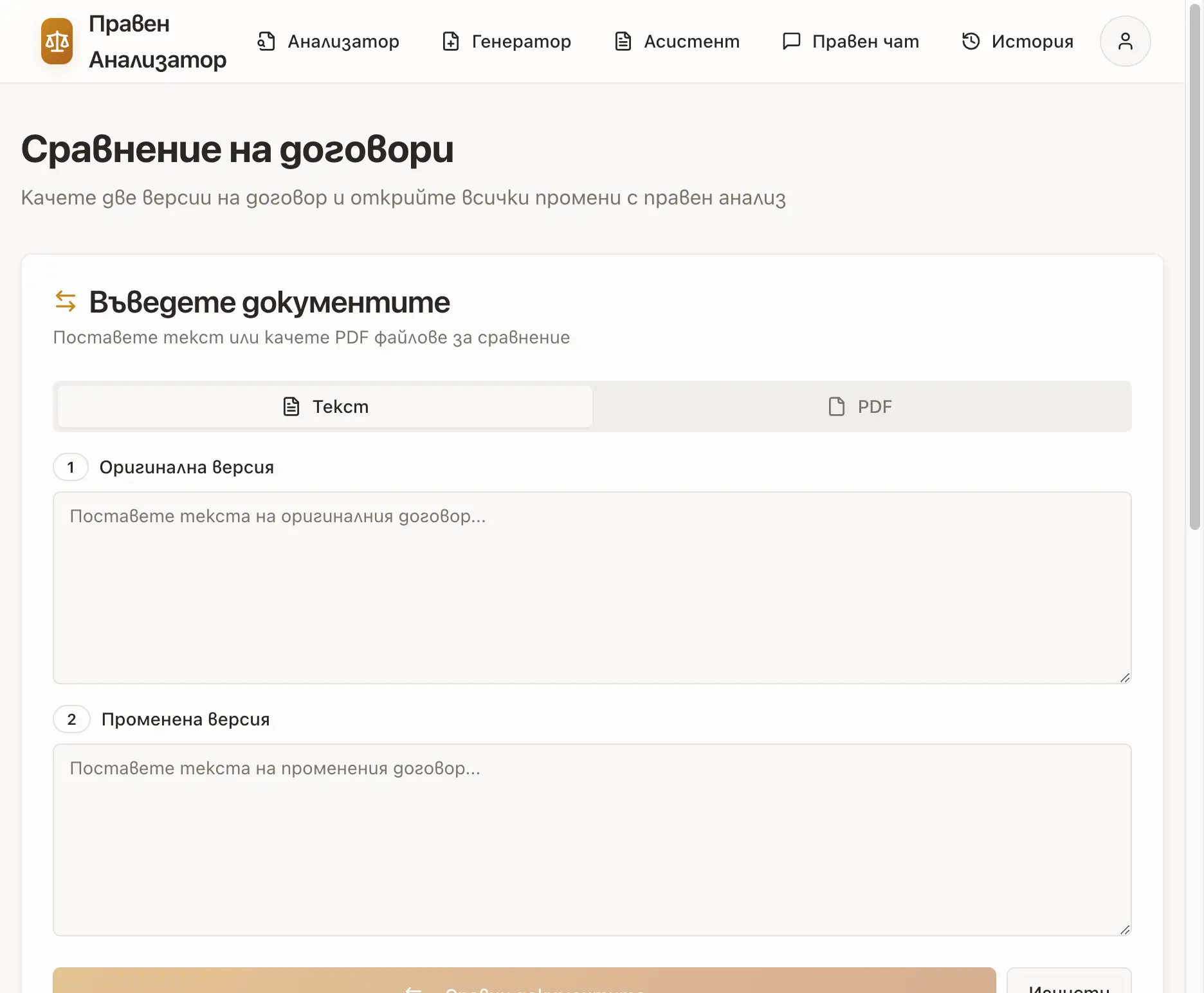Click the Текст tab document icon
Viewport: 1204px width, 993px height.
(291, 406)
